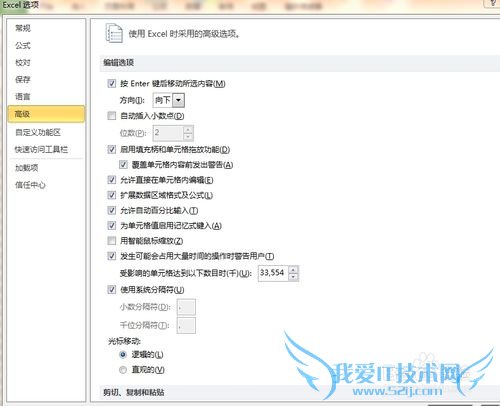Increase the 33,554 value with up arrow
This screenshot has height=406, width=500.
click(x=293, y=270)
